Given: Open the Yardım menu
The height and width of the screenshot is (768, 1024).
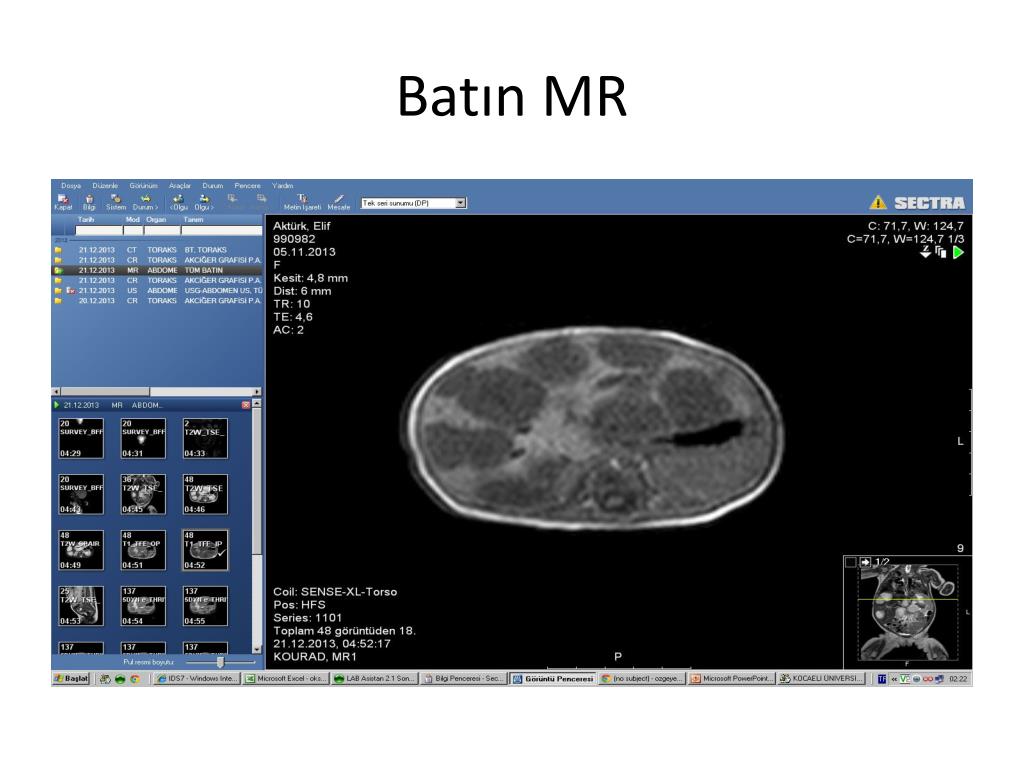Looking at the screenshot, I should [x=283, y=185].
